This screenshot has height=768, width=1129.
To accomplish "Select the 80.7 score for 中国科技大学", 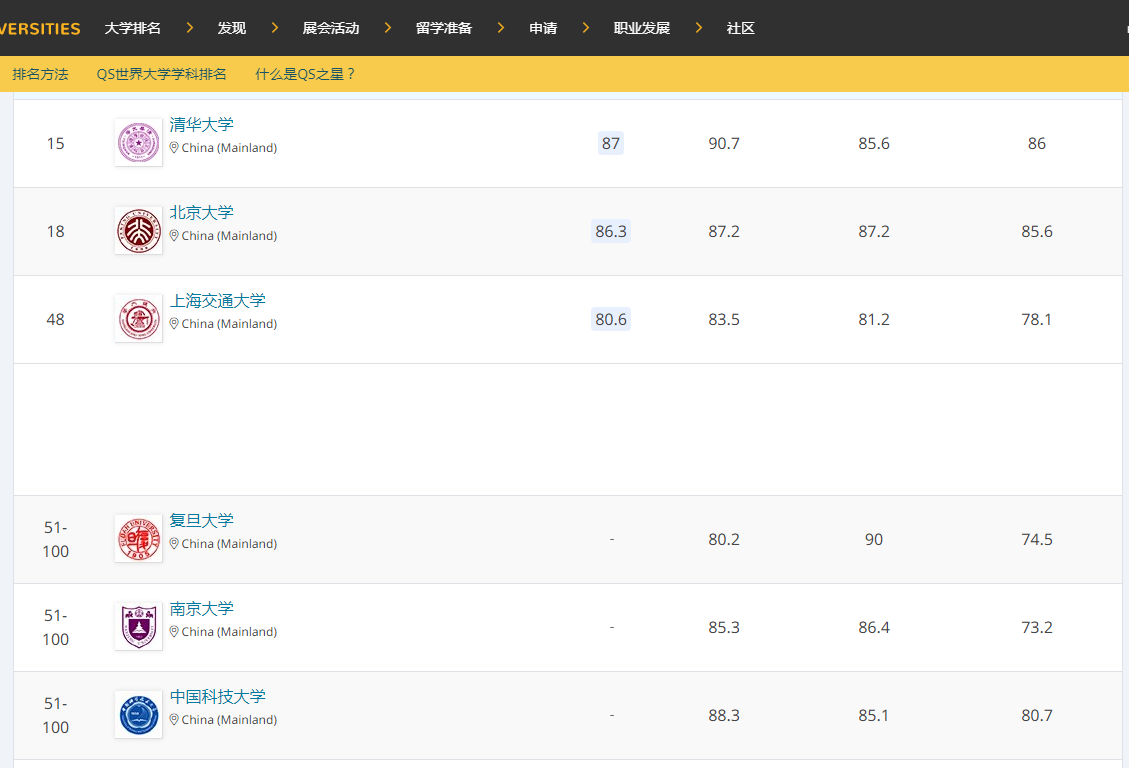I will [1037, 715].
